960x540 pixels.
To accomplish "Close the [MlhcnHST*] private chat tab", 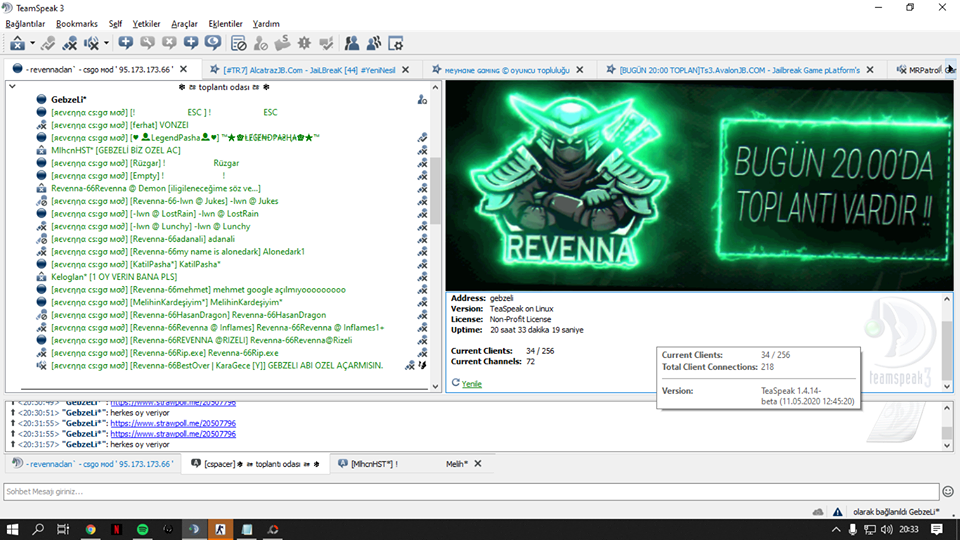I will tap(478, 464).
